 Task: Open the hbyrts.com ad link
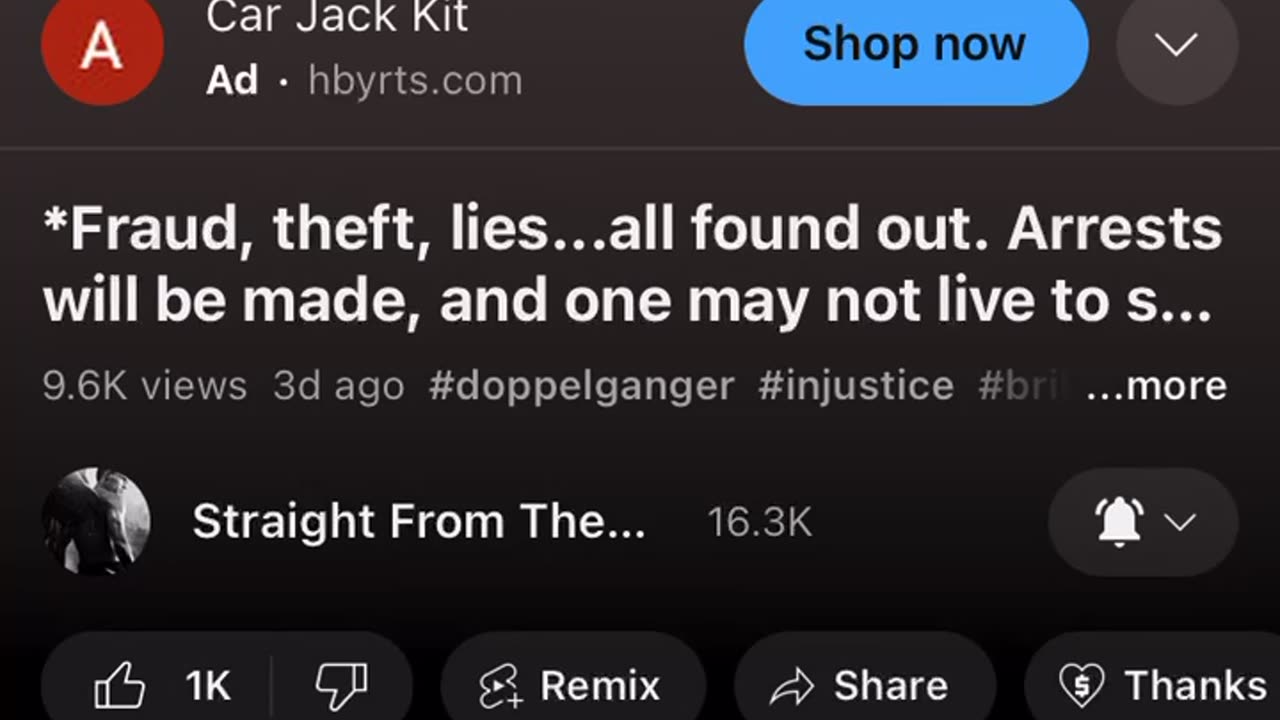(415, 80)
